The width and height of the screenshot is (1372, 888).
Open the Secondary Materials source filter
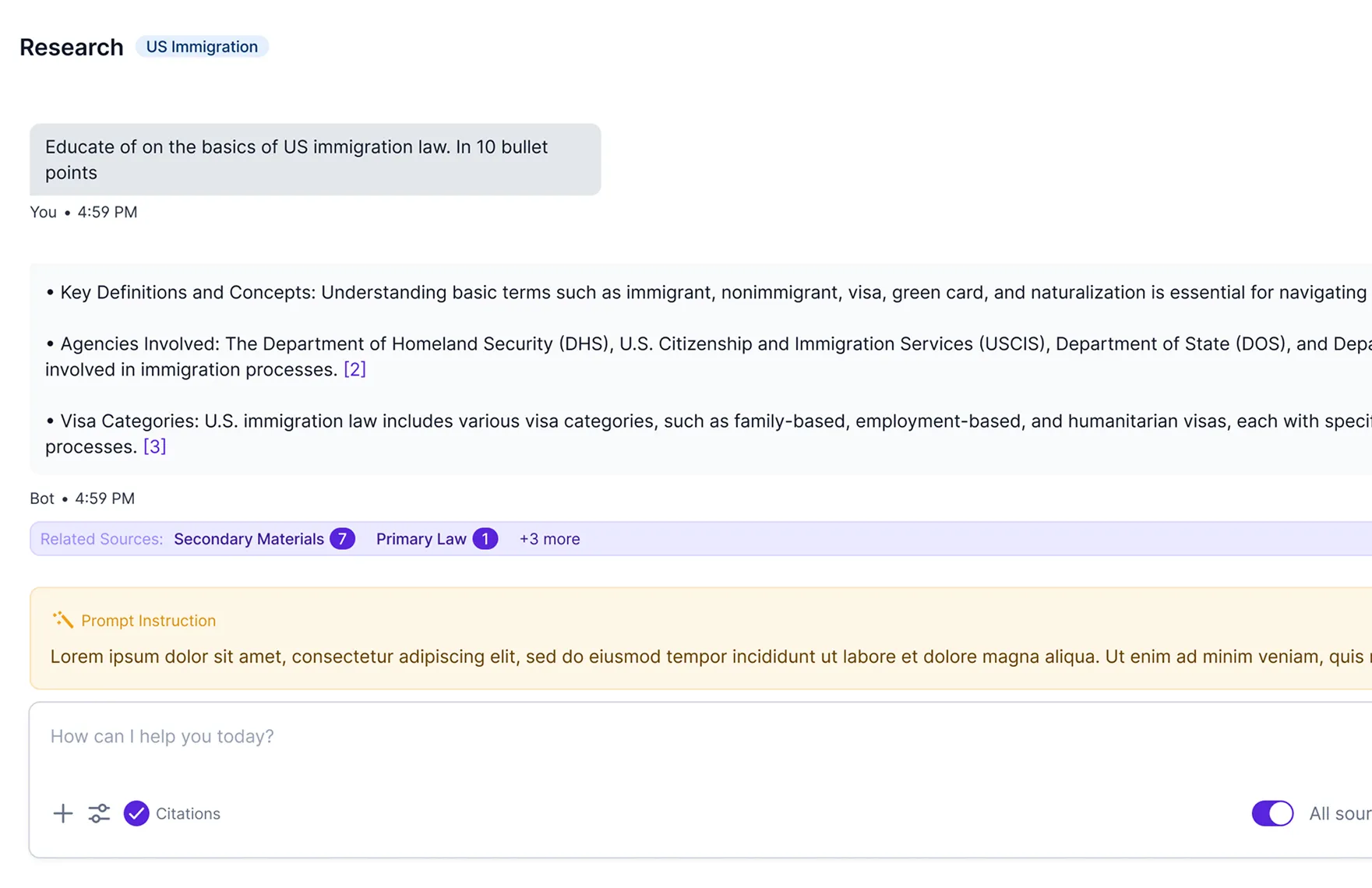coord(248,538)
